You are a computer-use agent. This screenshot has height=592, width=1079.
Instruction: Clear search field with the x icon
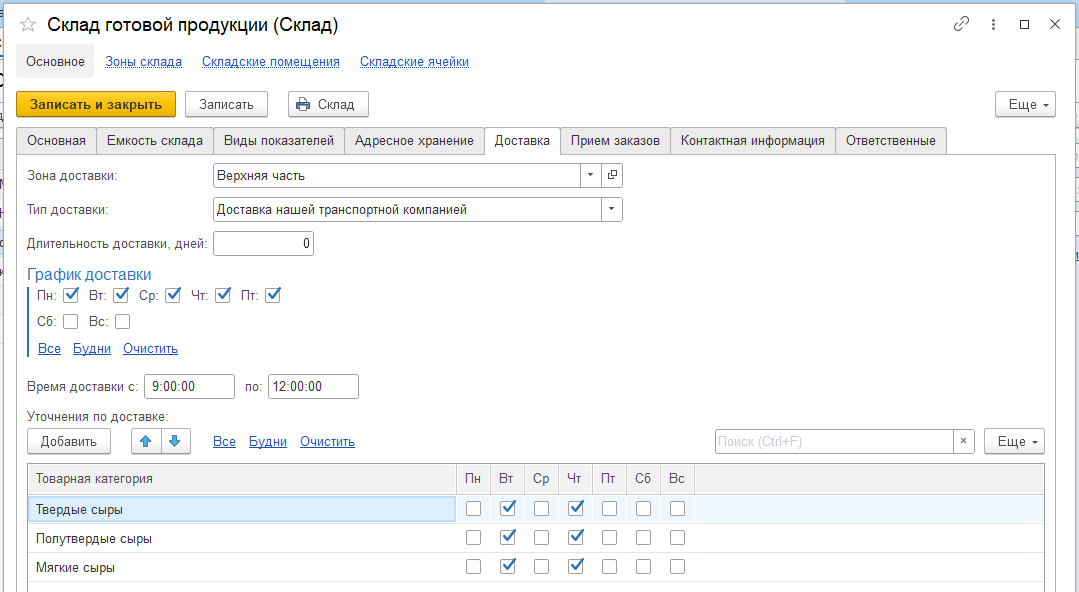tap(963, 441)
